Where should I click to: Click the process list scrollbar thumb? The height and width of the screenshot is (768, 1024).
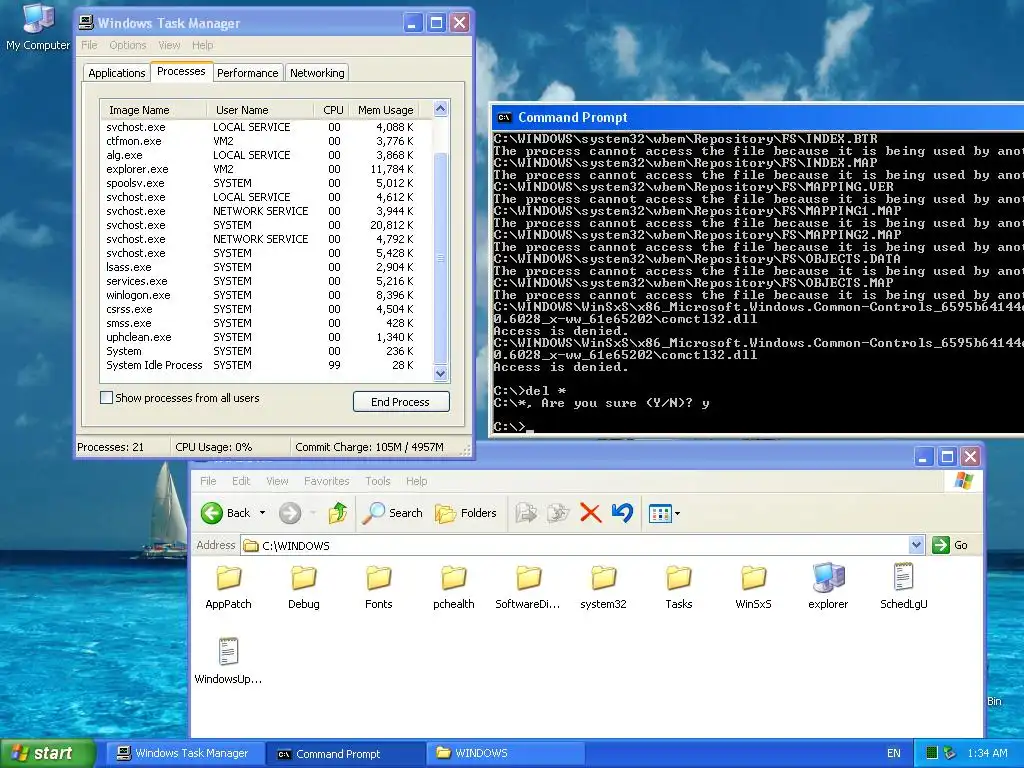pos(441,258)
